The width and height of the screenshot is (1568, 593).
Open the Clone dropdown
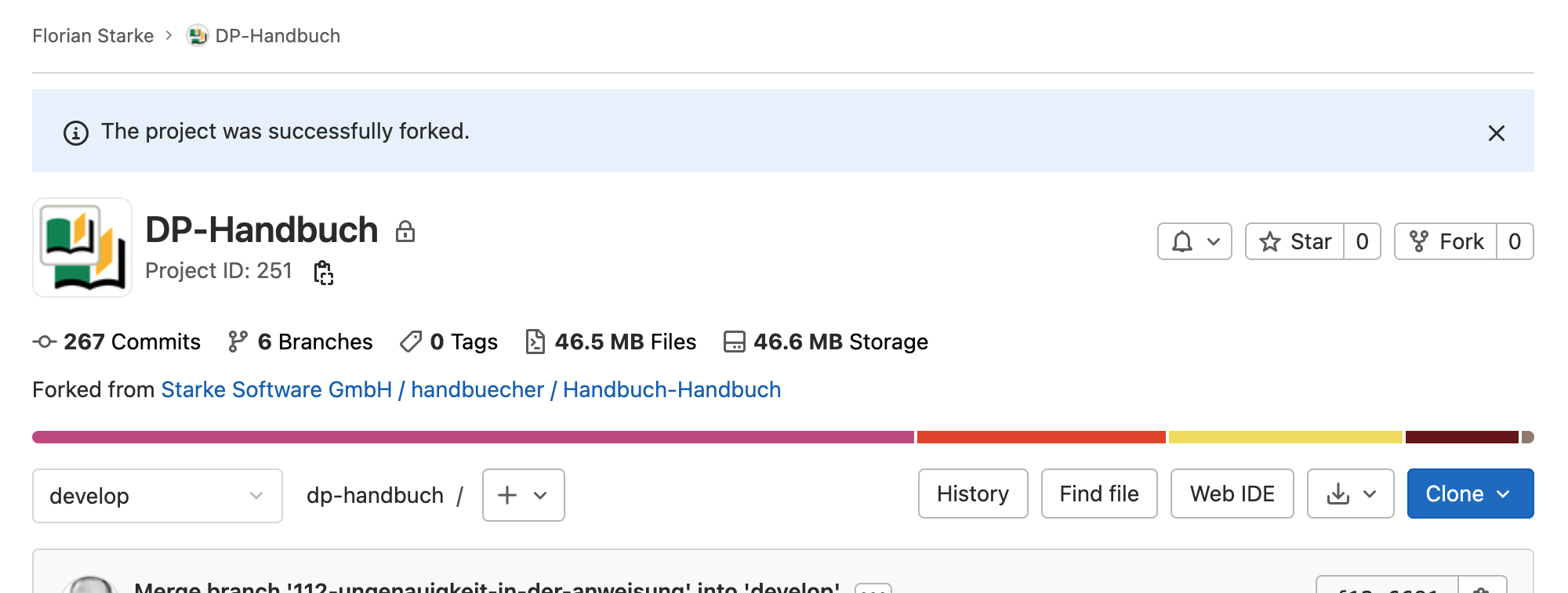tap(1469, 494)
